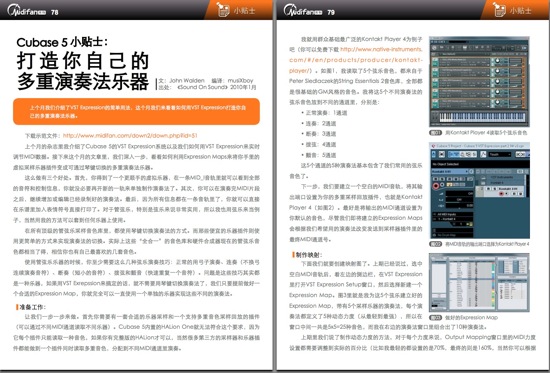Click the Midifan logo on page 79
This screenshot has width=550, height=373.
pos(303,11)
